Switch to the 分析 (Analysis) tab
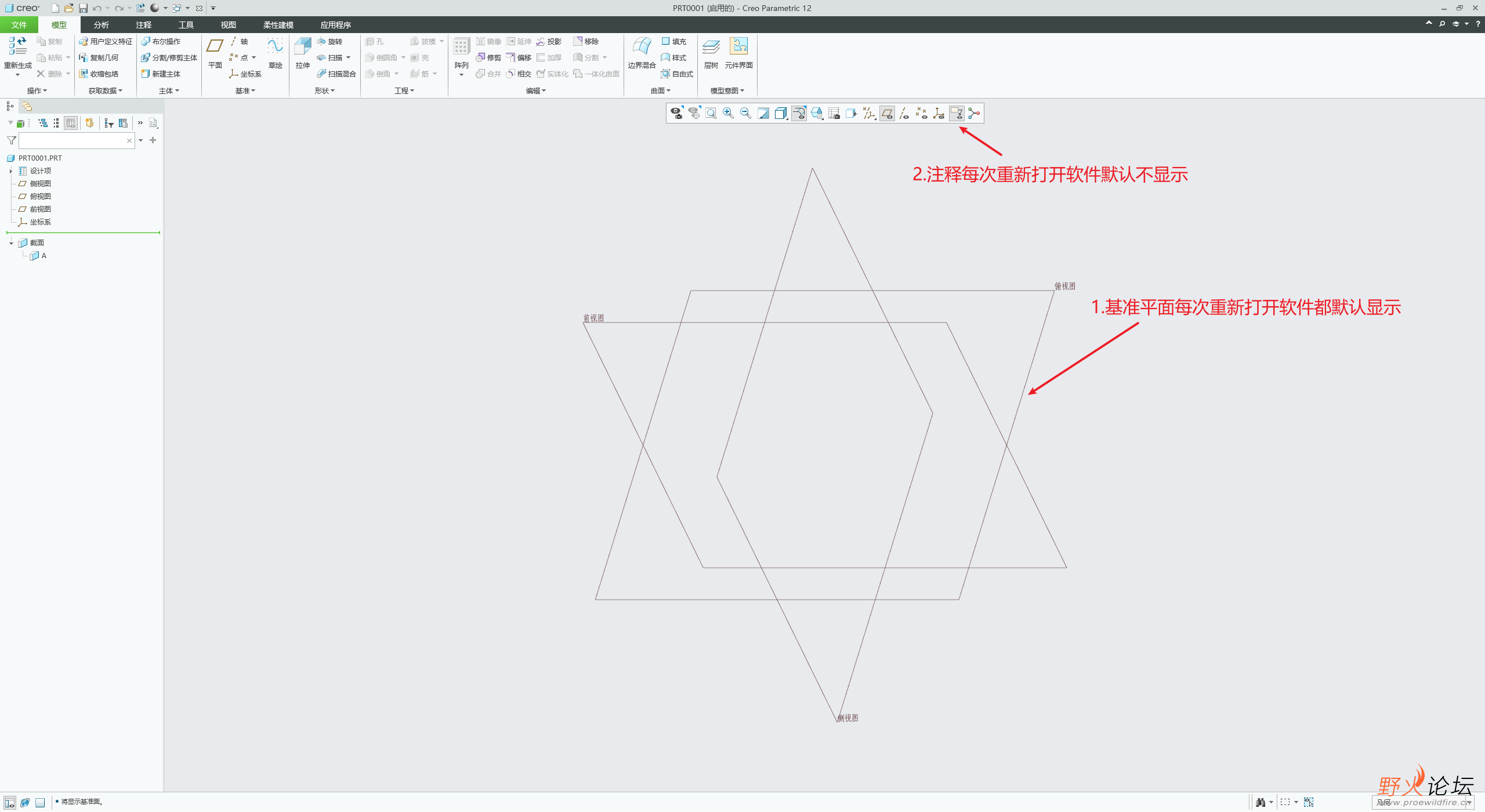The image size is (1485, 812). pos(101,25)
